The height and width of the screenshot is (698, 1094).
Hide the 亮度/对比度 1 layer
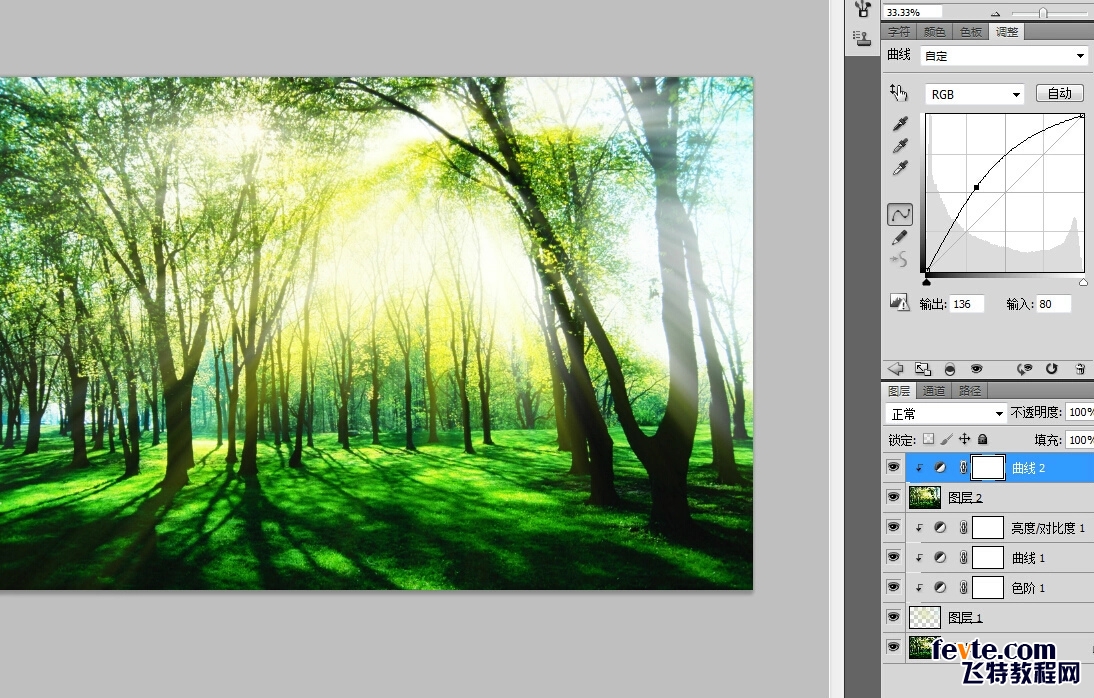893,527
